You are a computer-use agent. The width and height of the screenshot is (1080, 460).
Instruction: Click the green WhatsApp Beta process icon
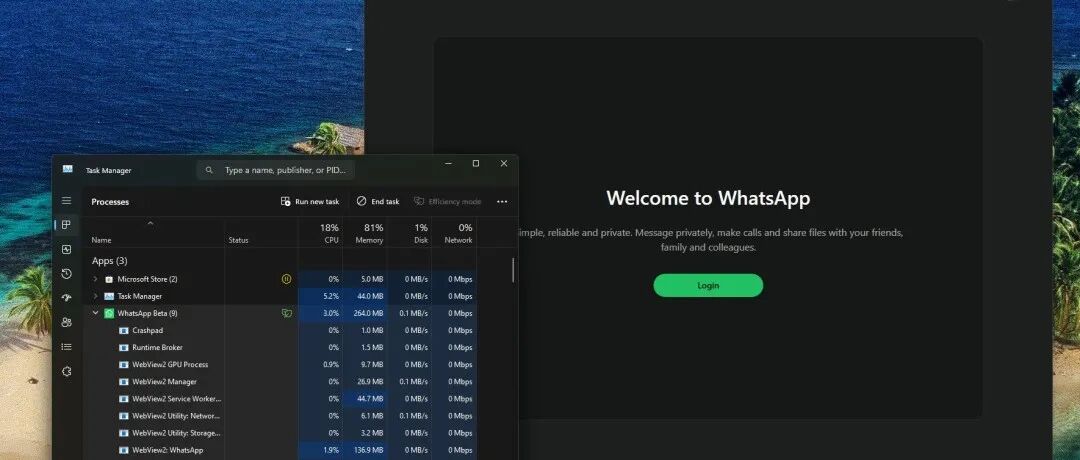[x=109, y=313]
